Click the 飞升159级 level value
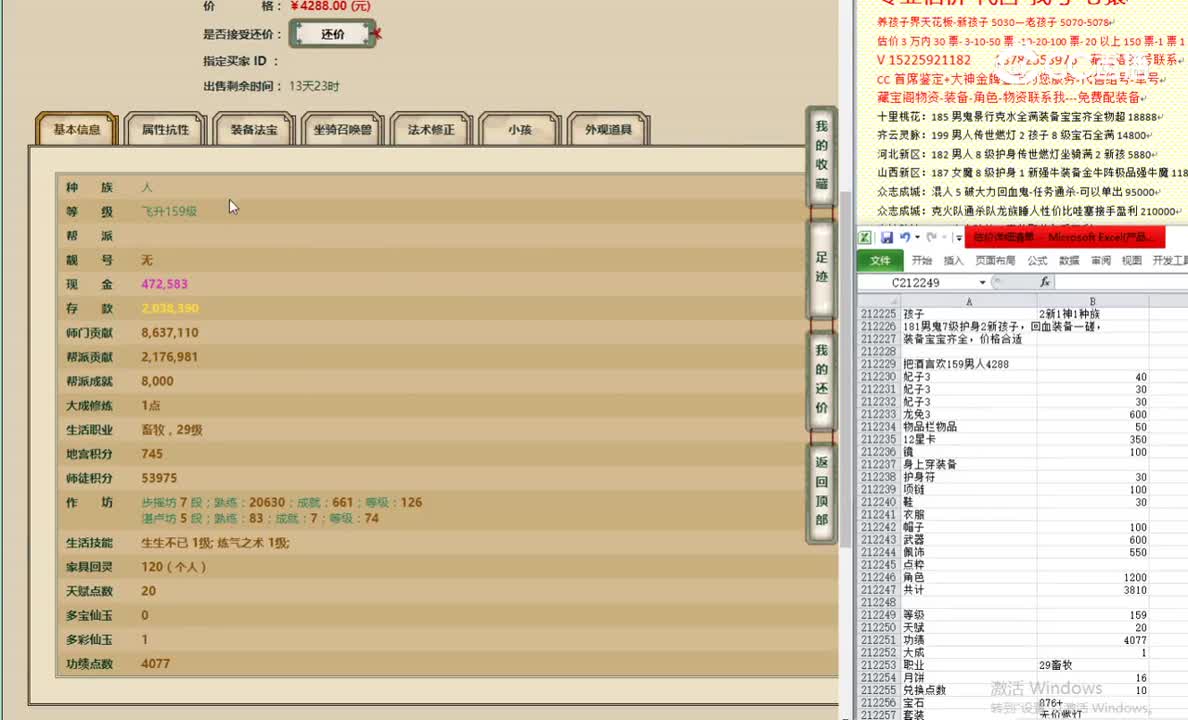Image resolution: width=1188 pixels, height=720 pixels. pos(169,211)
